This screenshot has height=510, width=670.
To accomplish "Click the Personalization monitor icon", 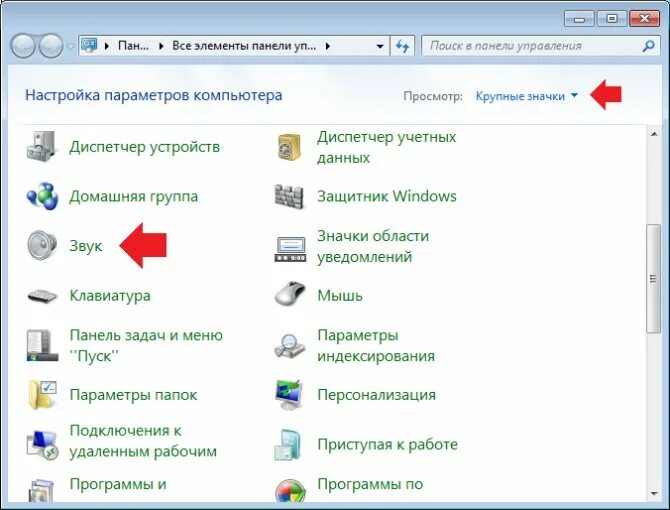I will coord(289,395).
